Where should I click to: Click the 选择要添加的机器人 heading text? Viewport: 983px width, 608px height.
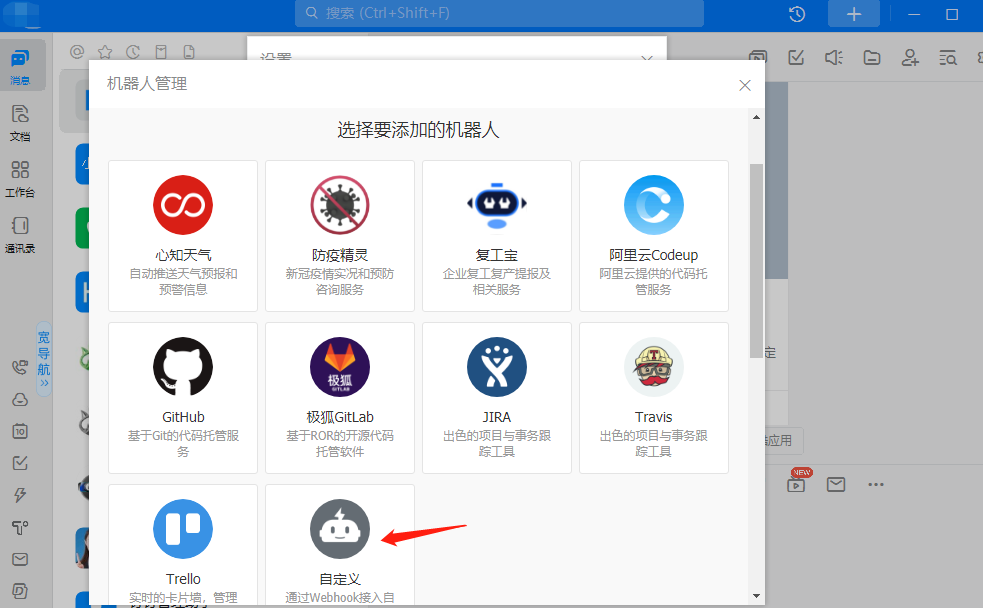[418, 130]
